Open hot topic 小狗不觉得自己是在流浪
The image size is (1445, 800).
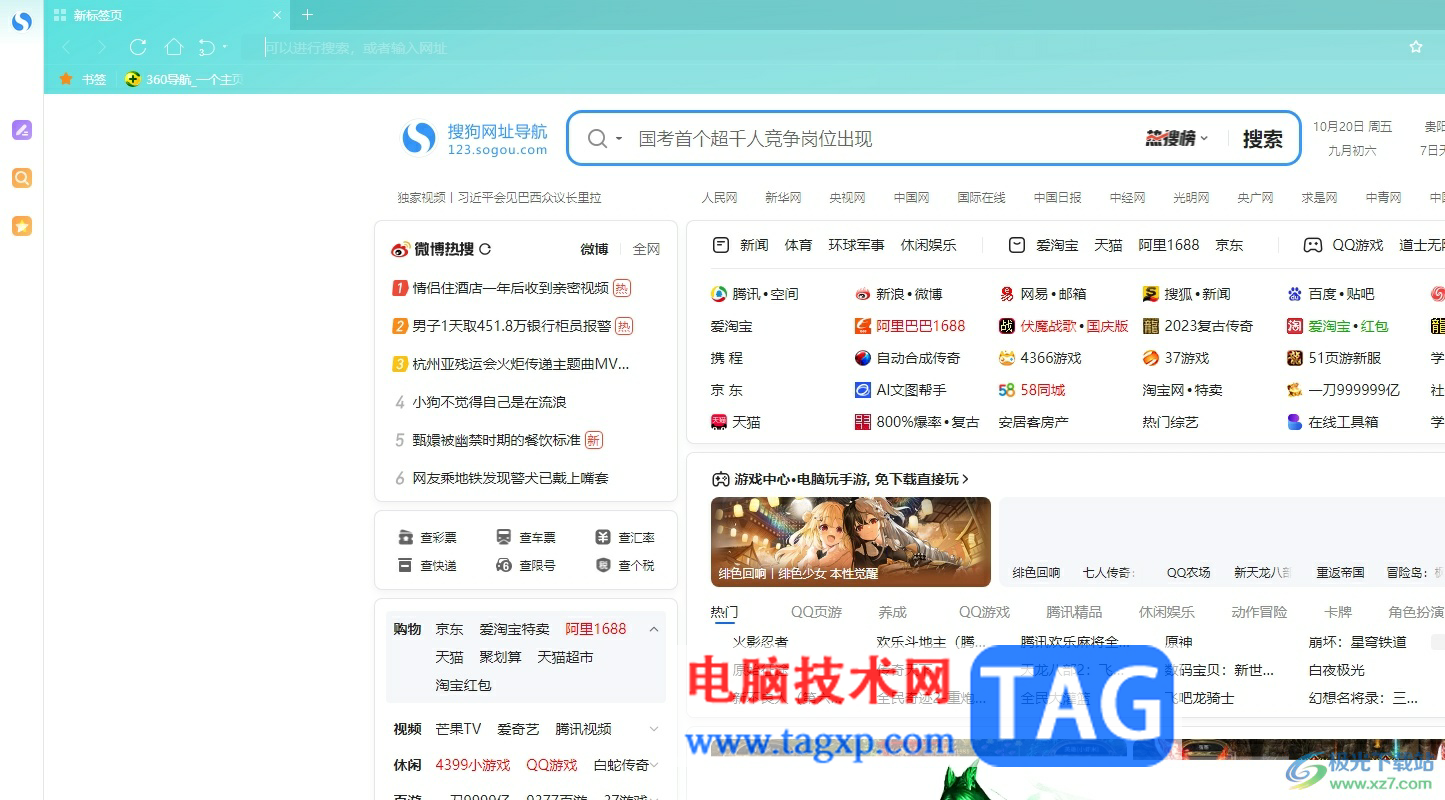point(490,402)
